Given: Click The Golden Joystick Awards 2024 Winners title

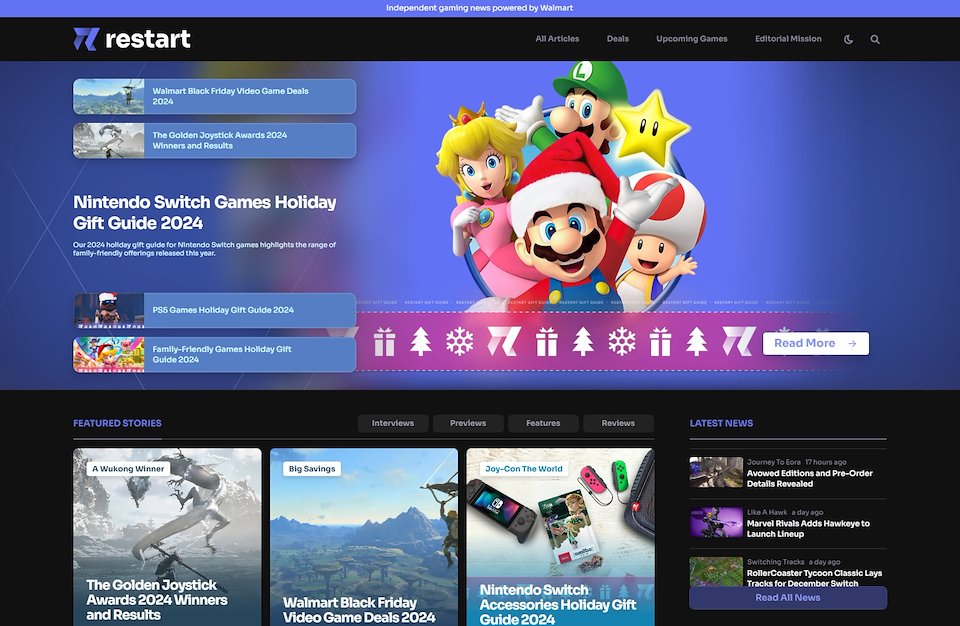Looking at the screenshot, I should click(157, 600).
